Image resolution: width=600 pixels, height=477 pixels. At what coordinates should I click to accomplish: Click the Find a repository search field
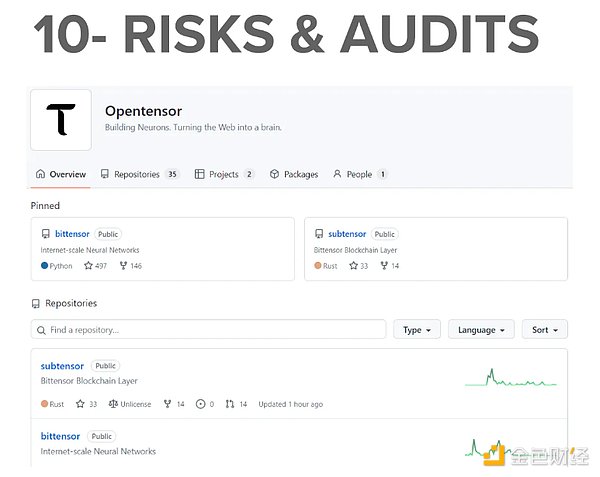point(208,329)
